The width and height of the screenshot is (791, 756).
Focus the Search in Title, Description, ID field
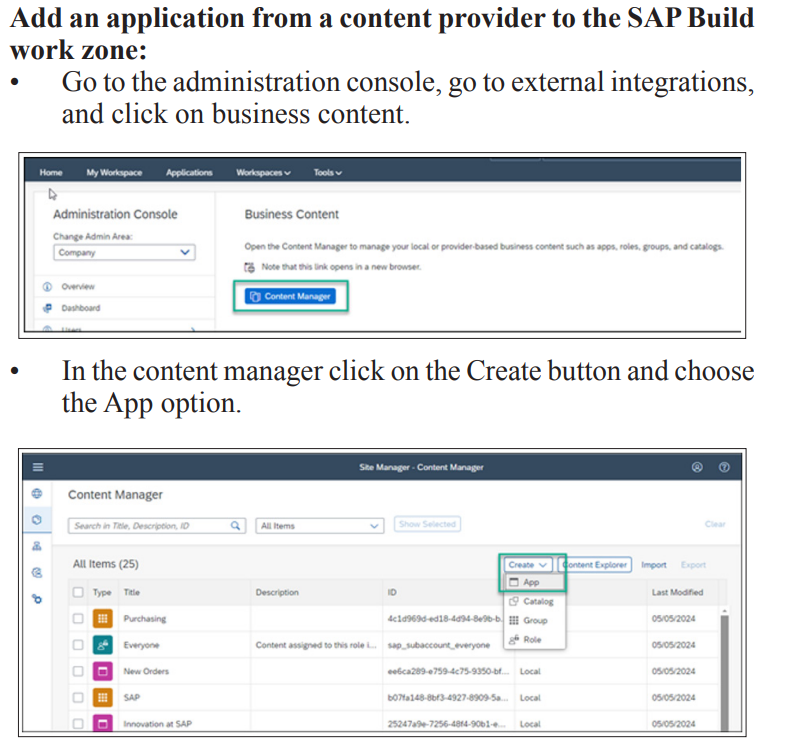pos(157,526)
